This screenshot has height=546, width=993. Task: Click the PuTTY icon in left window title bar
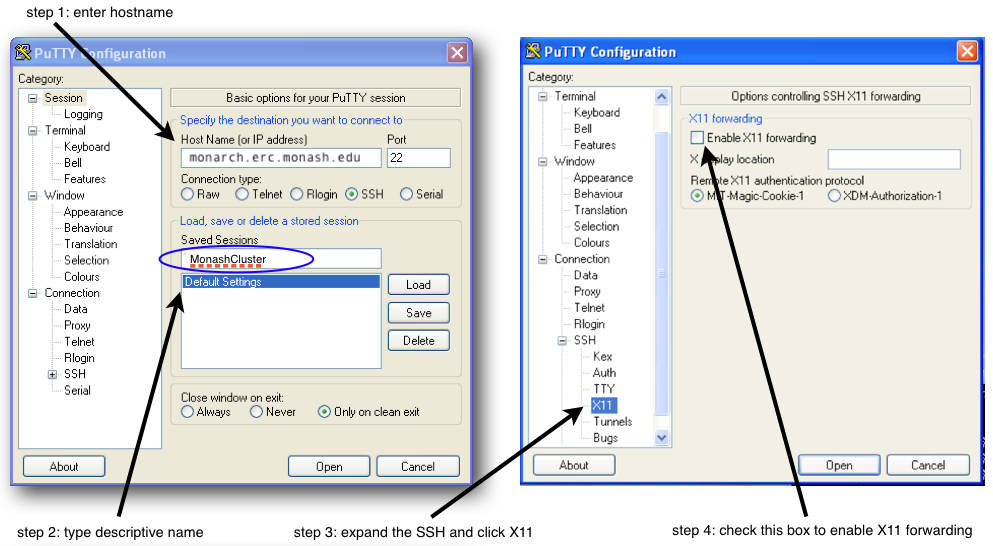[23, 53]
